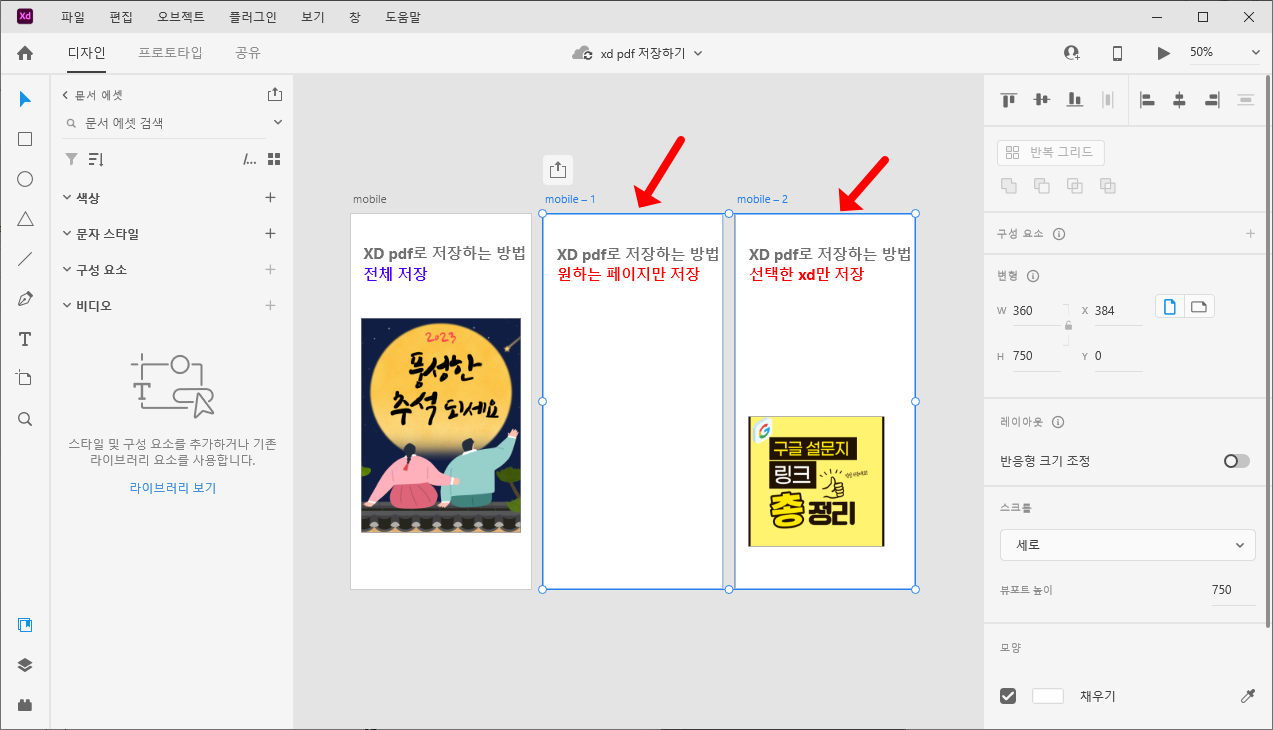Pick the Pen tool
Viewport: 1273px width, 730px height.
[x=24, y=298]
